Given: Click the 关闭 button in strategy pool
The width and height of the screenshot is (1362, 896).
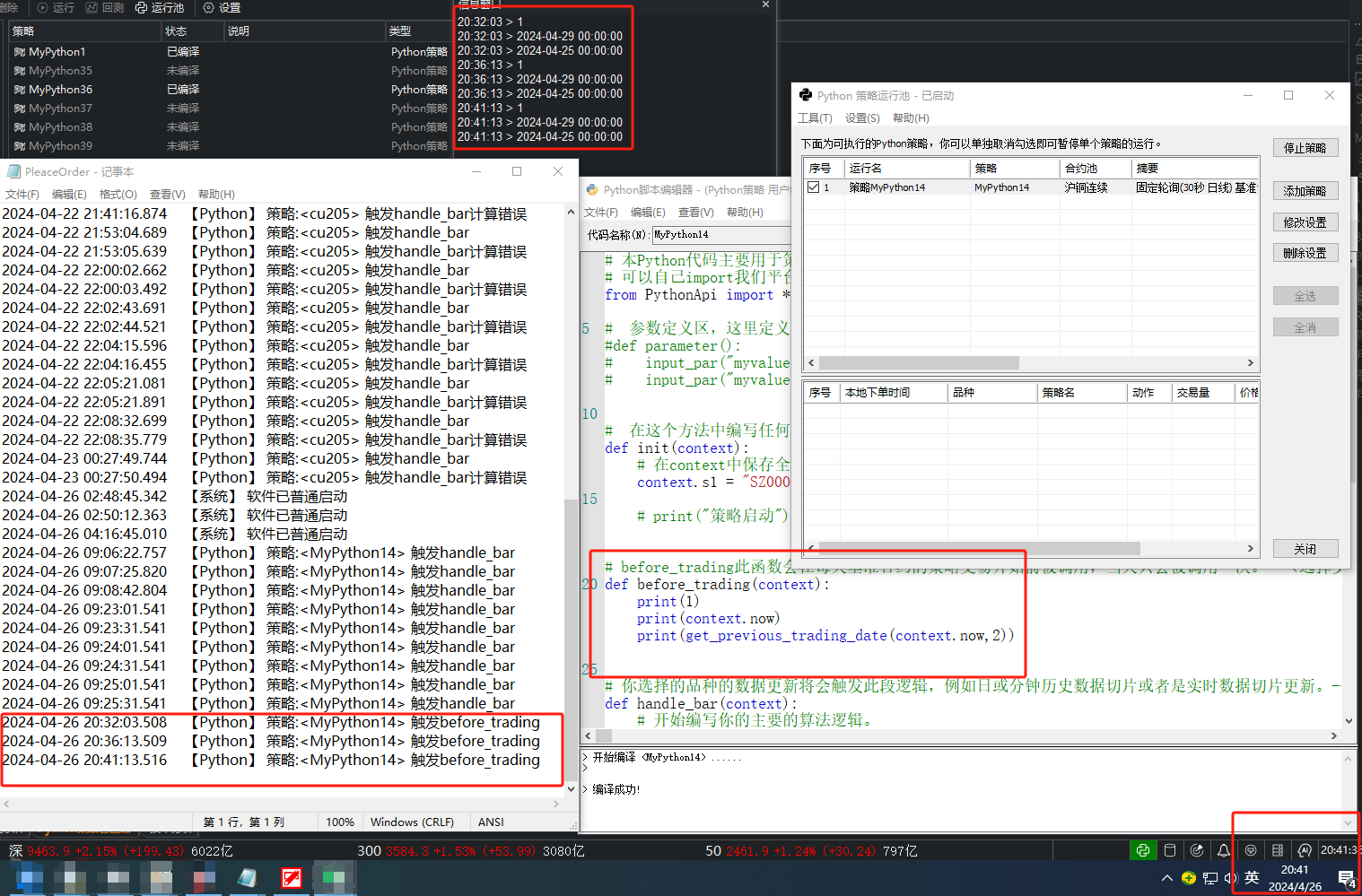Looking at the screenshot, I should 1305,549.
